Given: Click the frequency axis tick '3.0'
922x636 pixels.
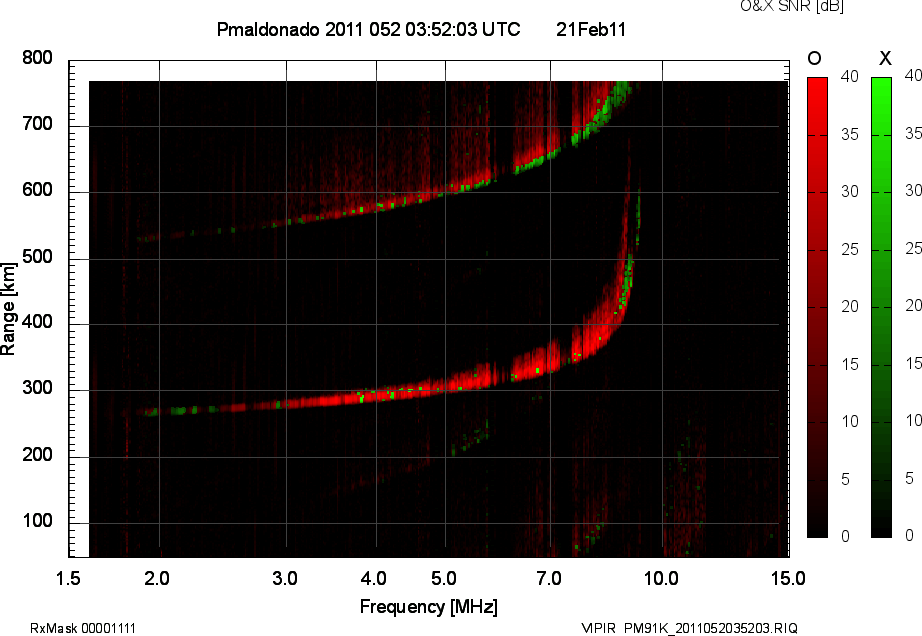Looking at the screenshot, I should [285, 578].
